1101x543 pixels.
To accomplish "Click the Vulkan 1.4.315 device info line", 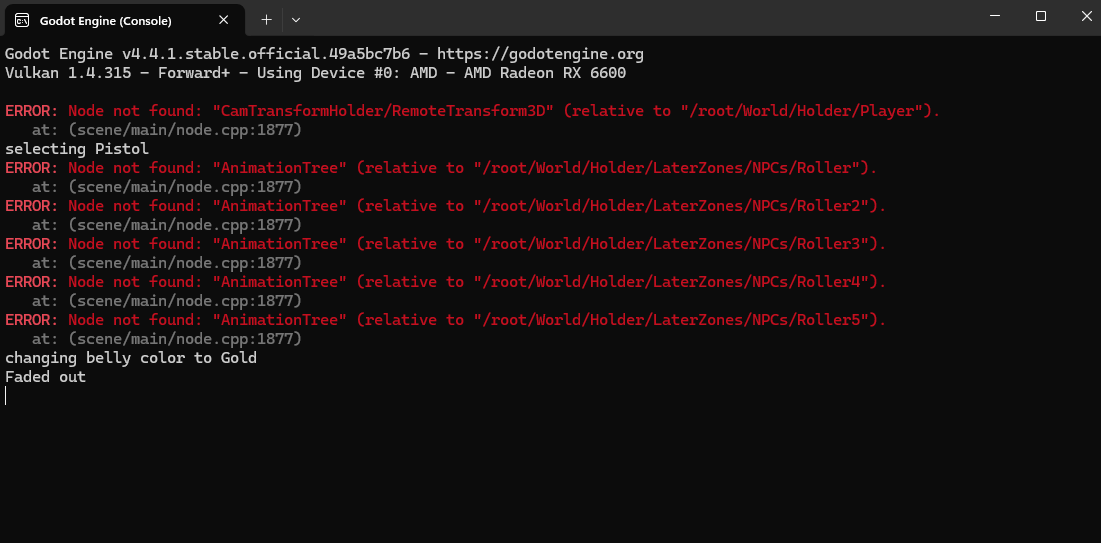I will pos(315,73).
